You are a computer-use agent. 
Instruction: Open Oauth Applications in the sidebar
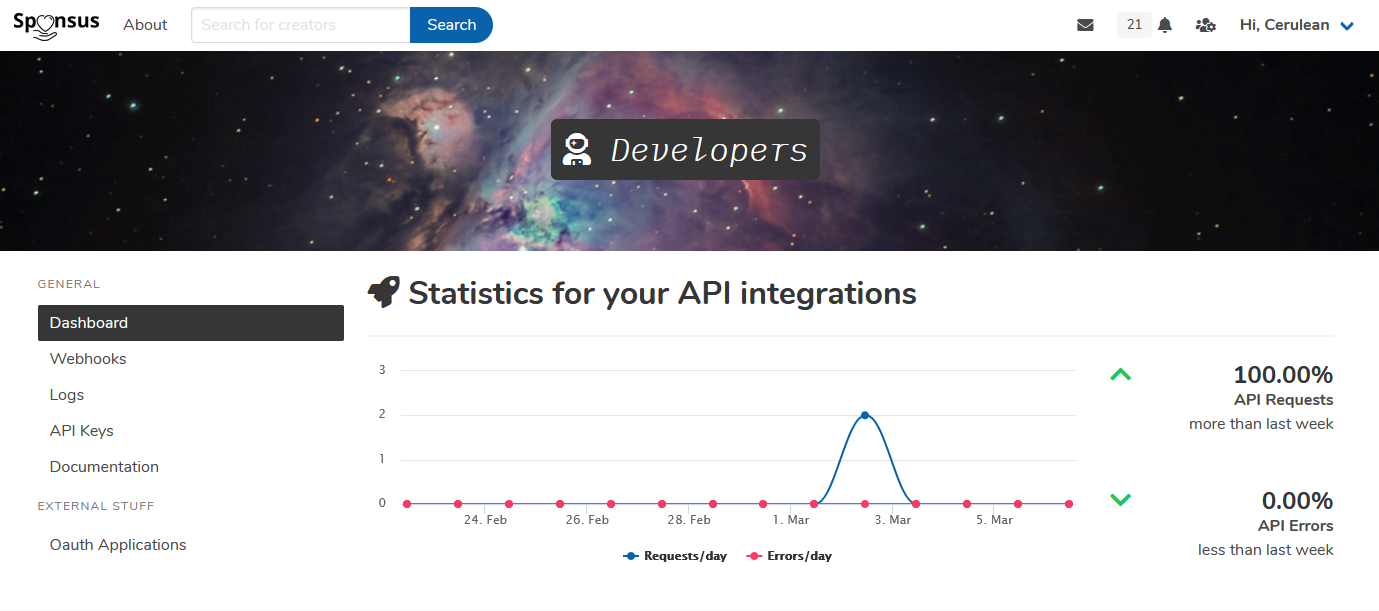(x=191, y=545)
